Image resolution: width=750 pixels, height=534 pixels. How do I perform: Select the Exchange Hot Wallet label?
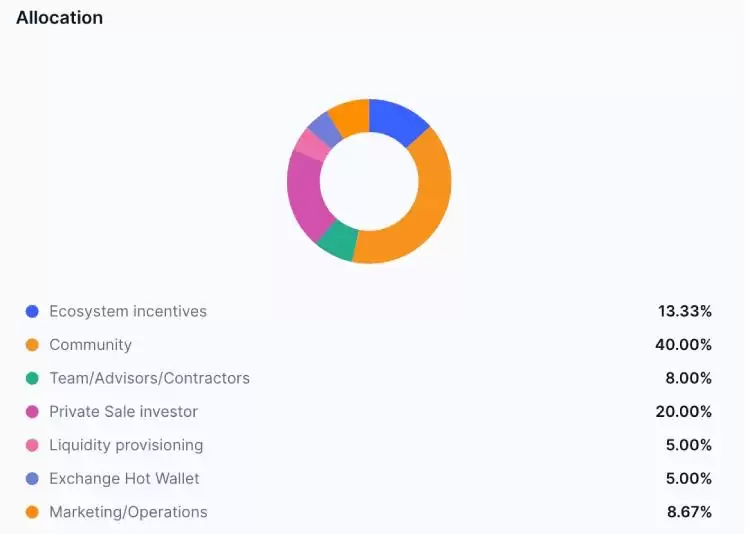point(124,478)
